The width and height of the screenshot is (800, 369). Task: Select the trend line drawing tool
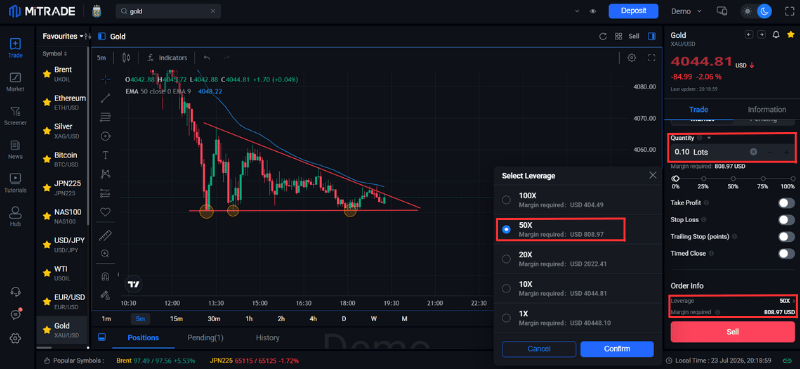pyautogui.click(x=106, y=98)
